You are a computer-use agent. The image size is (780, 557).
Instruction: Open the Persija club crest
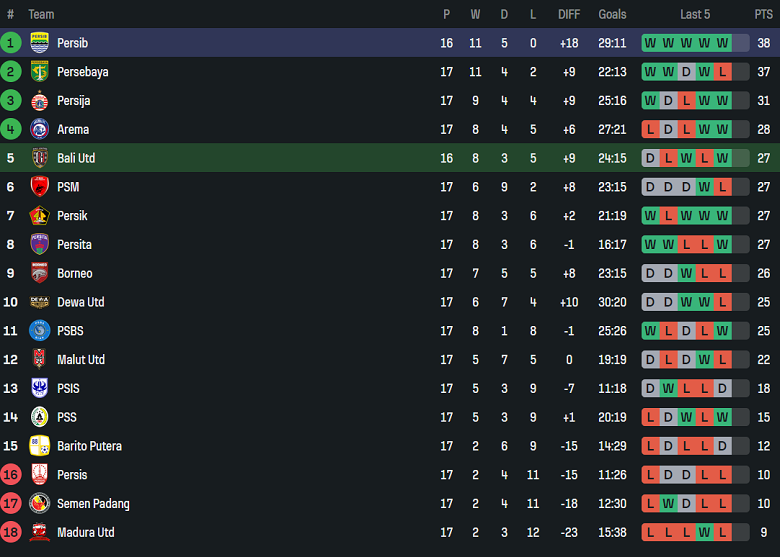[40, 101]
